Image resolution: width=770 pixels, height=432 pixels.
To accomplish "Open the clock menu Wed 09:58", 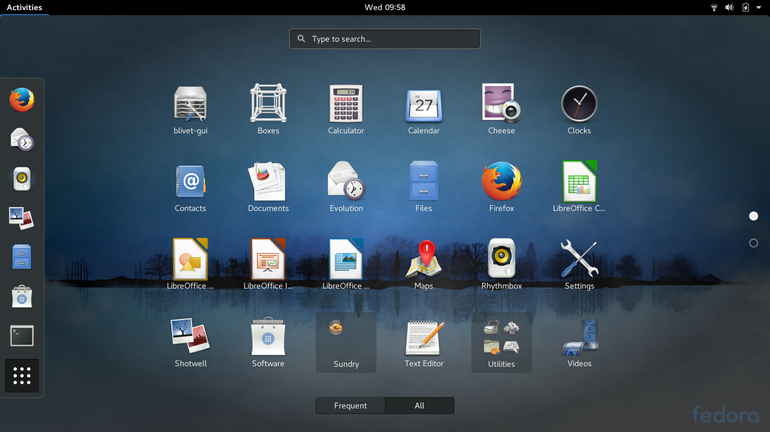I will [x=385, y=7].
